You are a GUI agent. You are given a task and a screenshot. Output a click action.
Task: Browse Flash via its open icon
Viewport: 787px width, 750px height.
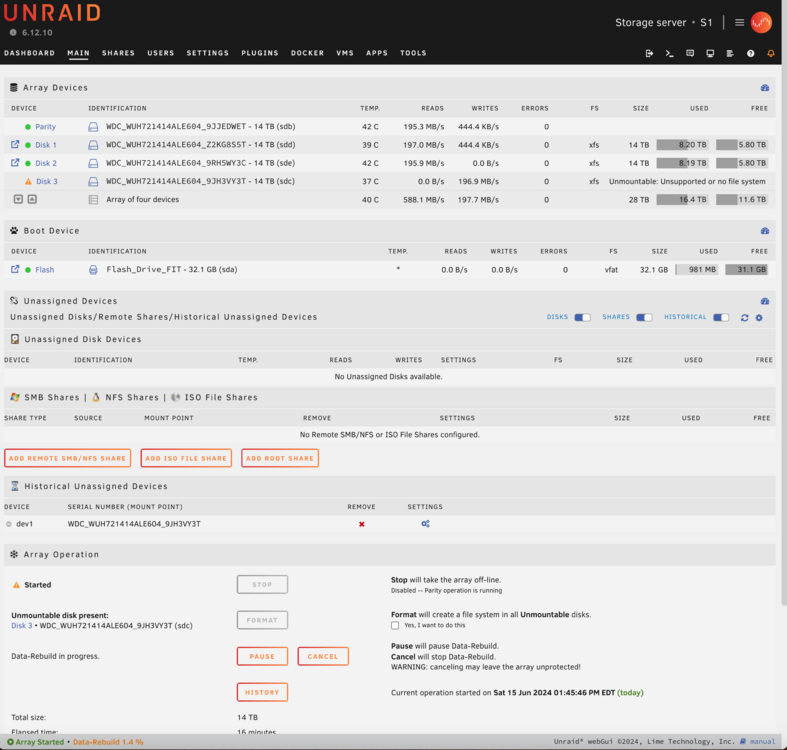point(15,270)
